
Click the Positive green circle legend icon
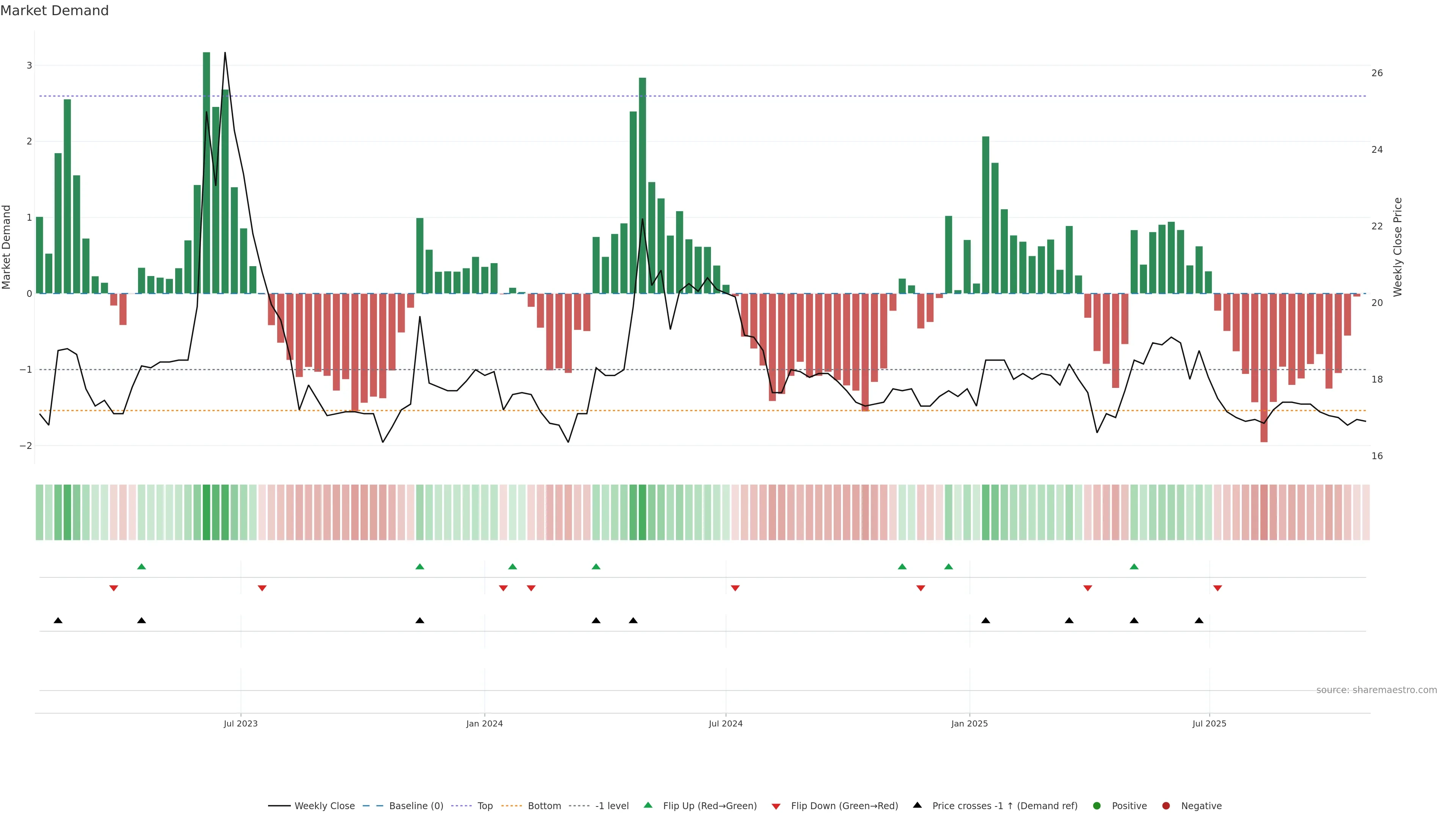pyautogui.click(x=1097, y=805)
